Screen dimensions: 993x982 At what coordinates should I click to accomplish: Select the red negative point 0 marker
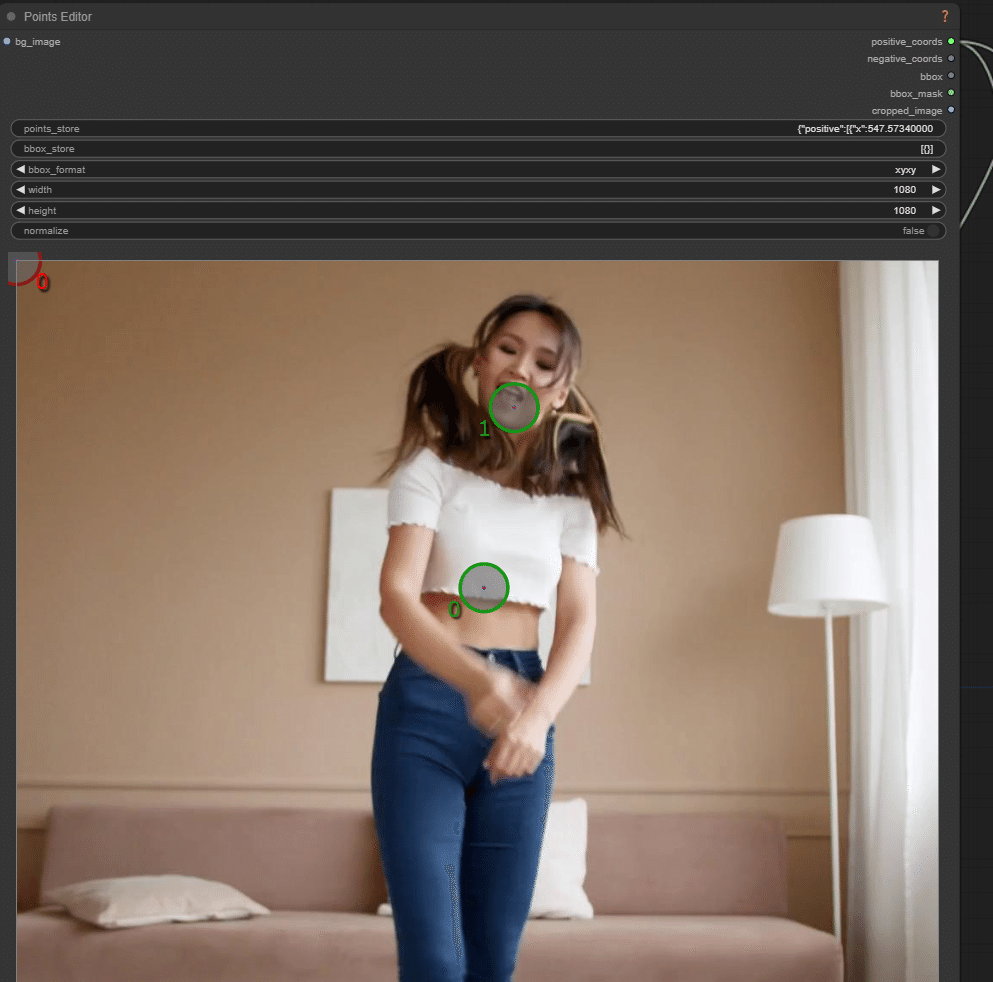[21, 266]
